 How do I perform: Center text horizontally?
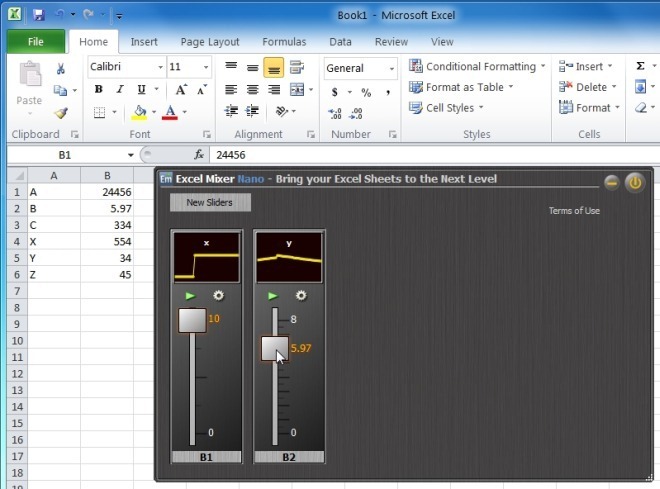click(x=253, y=89)
